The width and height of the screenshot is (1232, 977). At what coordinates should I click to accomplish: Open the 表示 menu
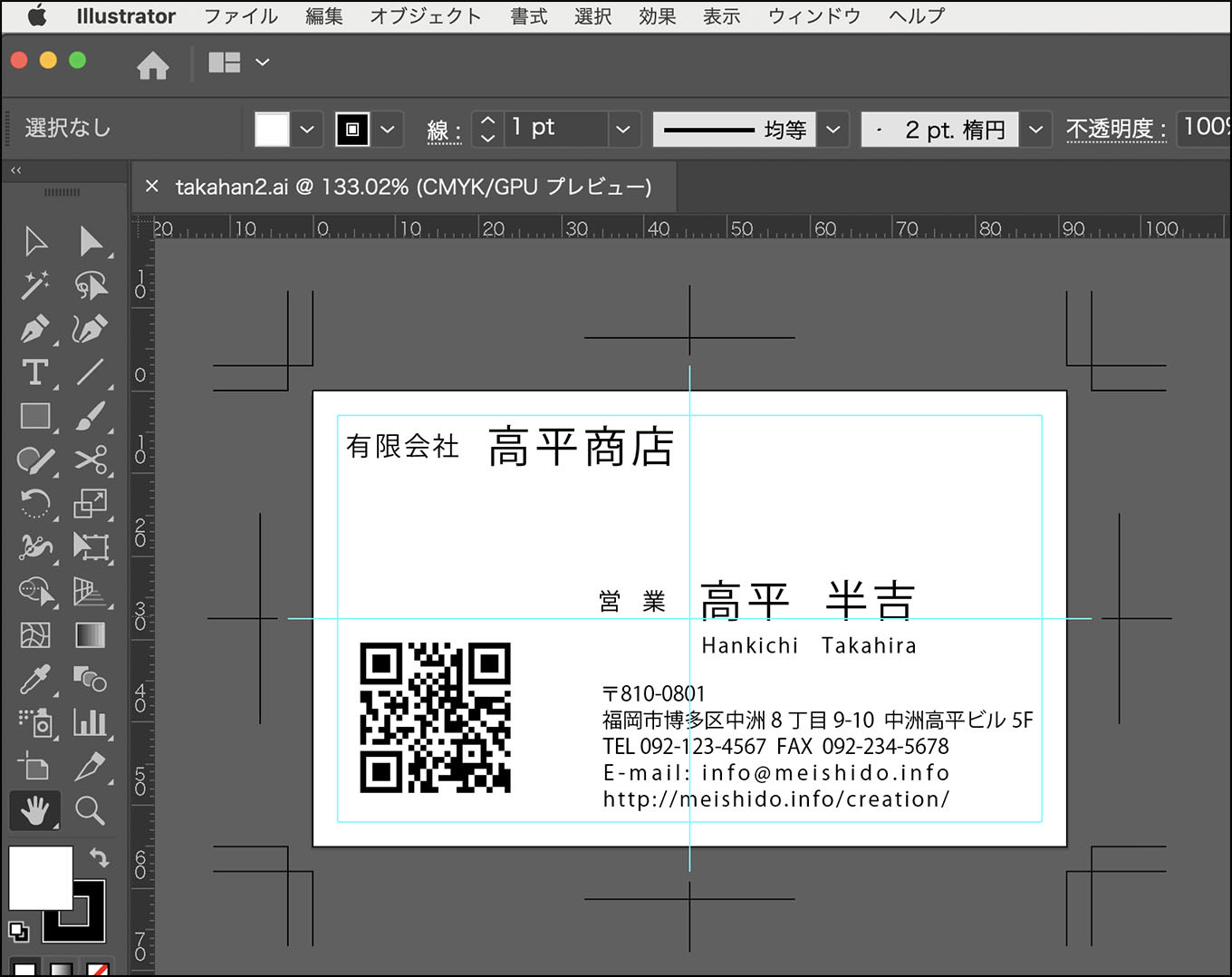[x=722, y=16]
